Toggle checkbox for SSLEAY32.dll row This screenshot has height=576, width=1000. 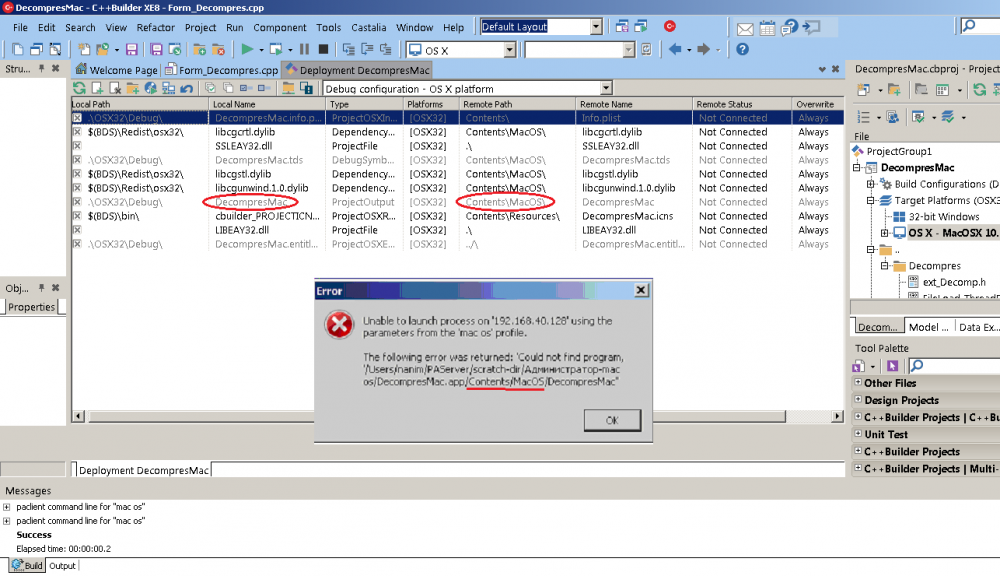tap(77, 146)
